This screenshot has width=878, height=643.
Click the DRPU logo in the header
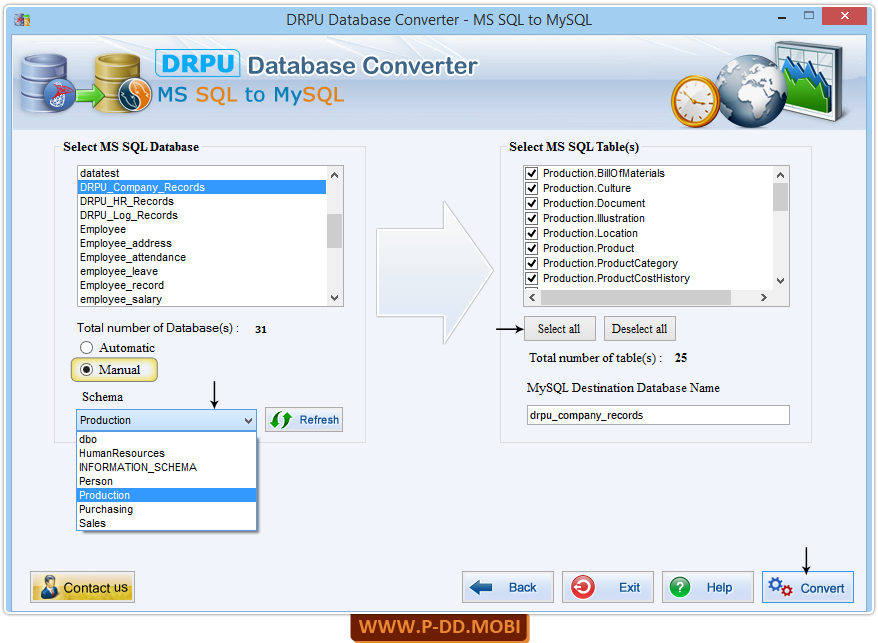(198, 63)
